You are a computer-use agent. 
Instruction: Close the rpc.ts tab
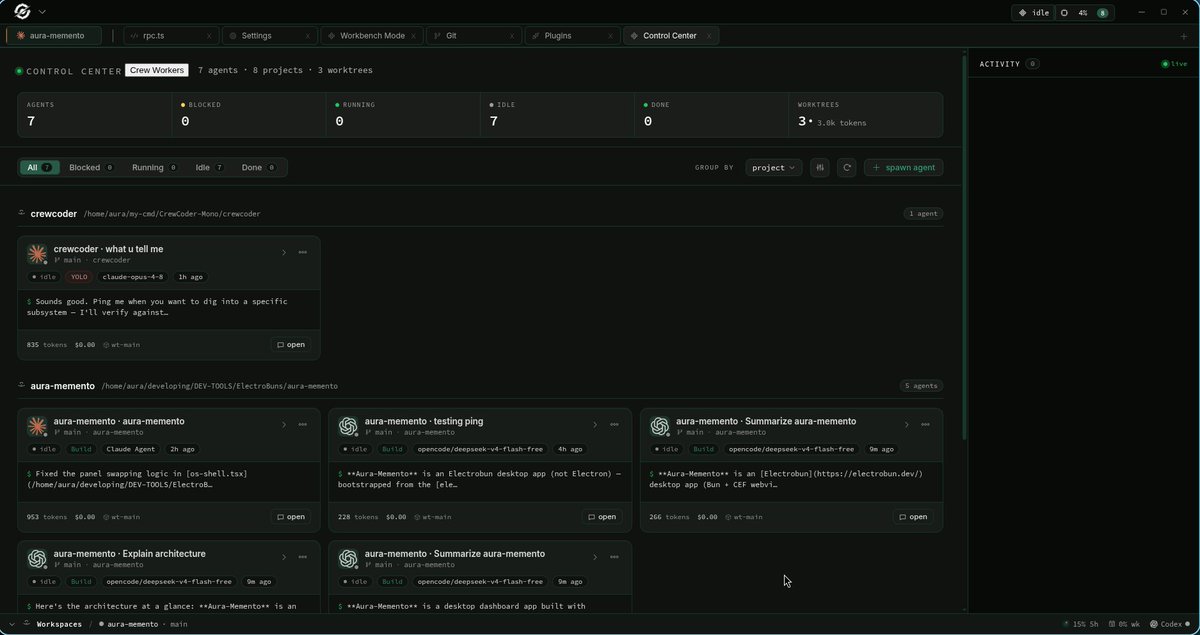click(209, 35)
